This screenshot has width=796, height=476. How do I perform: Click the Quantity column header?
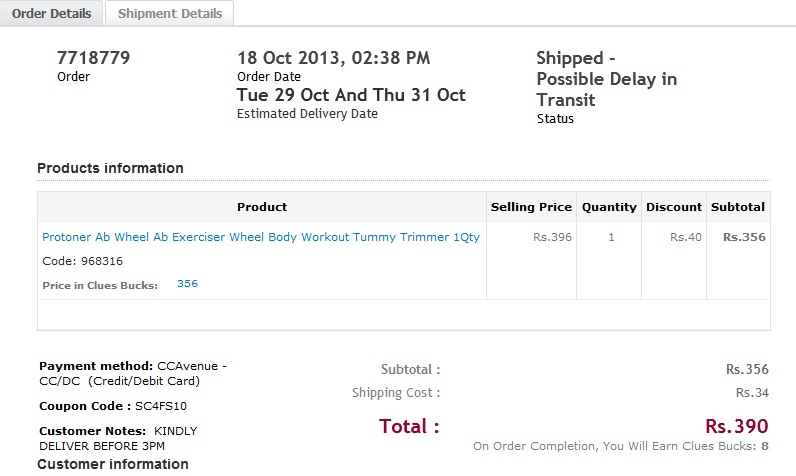pyautogui.click(x=609, y=207)
